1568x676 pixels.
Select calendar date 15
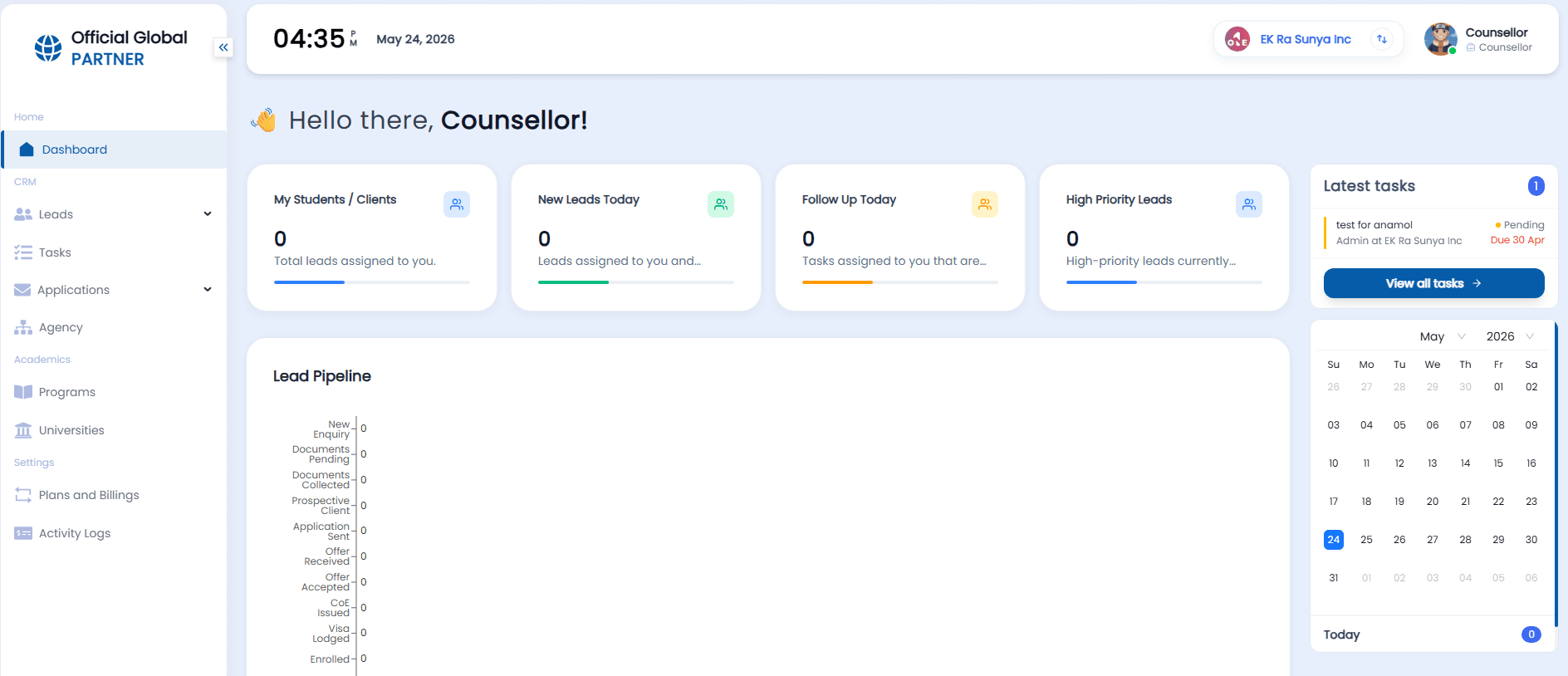(1498, 463)
